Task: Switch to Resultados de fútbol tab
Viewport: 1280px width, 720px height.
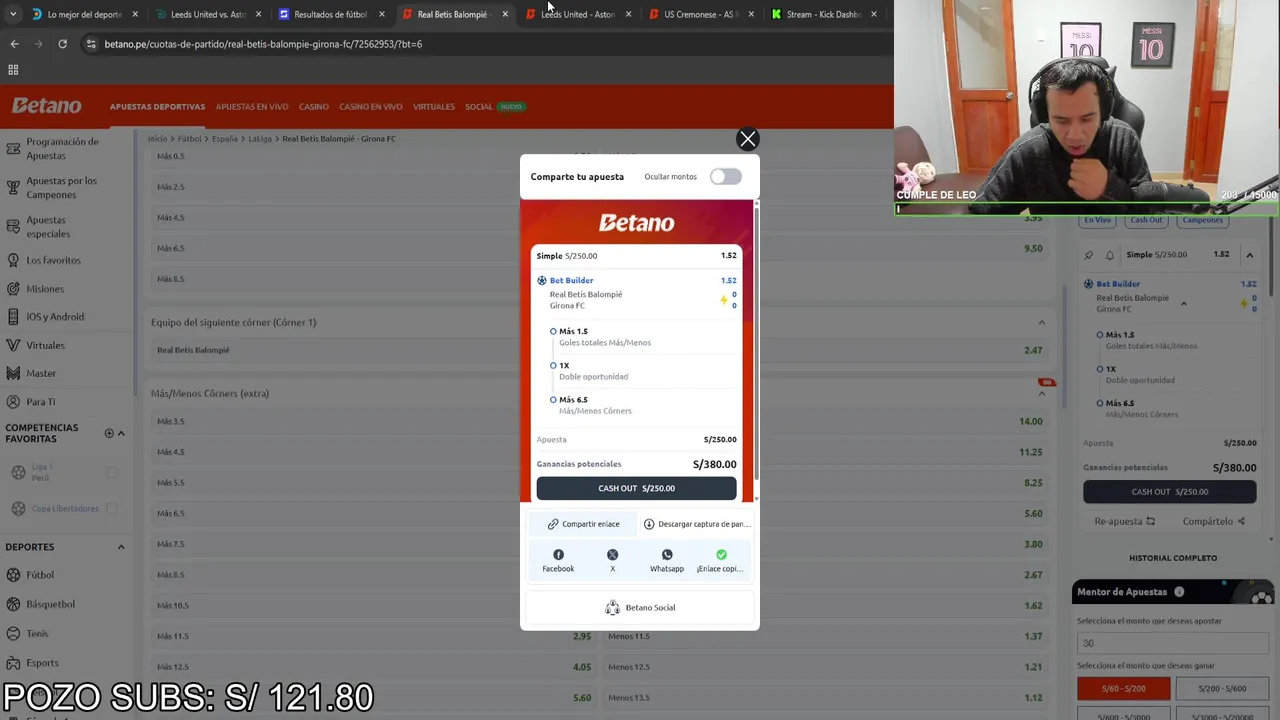Action: (x=330, y=15)
